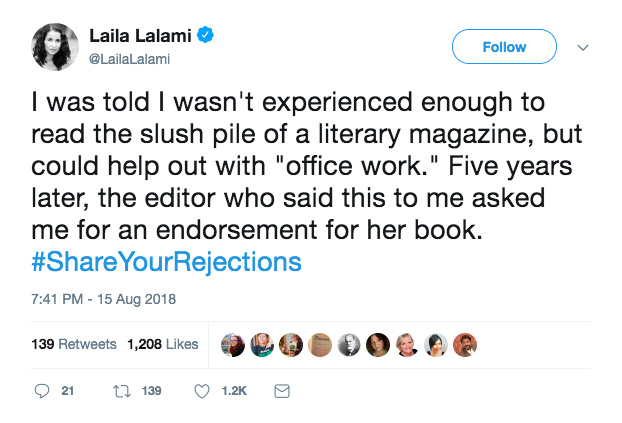Open the last liker avatar with bearded man

point(465,344)
